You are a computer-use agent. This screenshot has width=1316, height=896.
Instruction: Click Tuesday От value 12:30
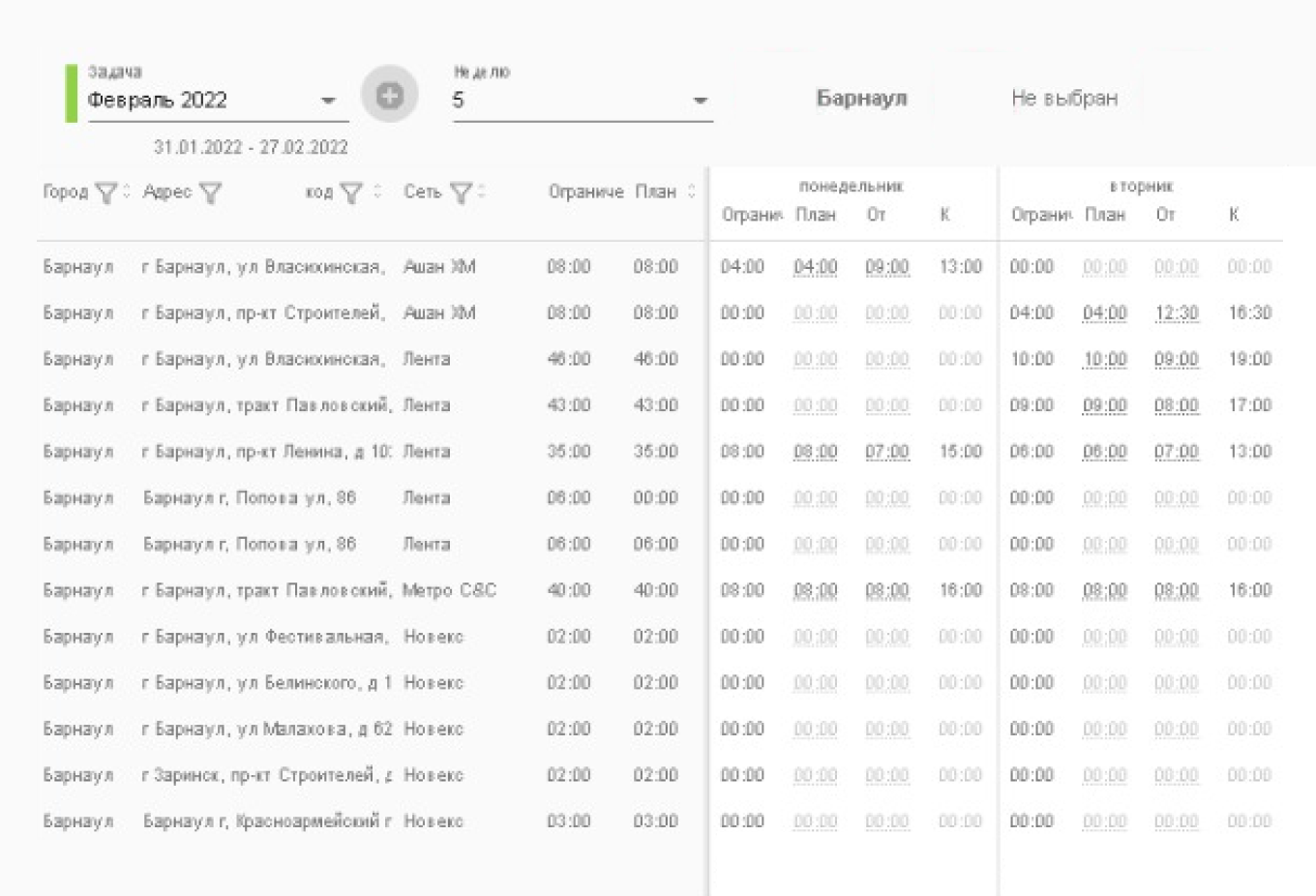[1177, 314]
